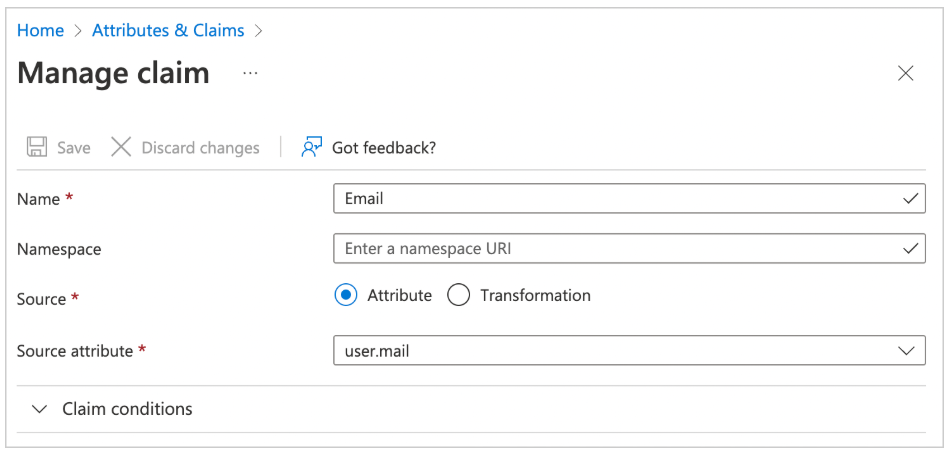Navigate to Attributes & Claims breadcrumb
The height and width of the screenshot is (453, 948).
(168, 31)
